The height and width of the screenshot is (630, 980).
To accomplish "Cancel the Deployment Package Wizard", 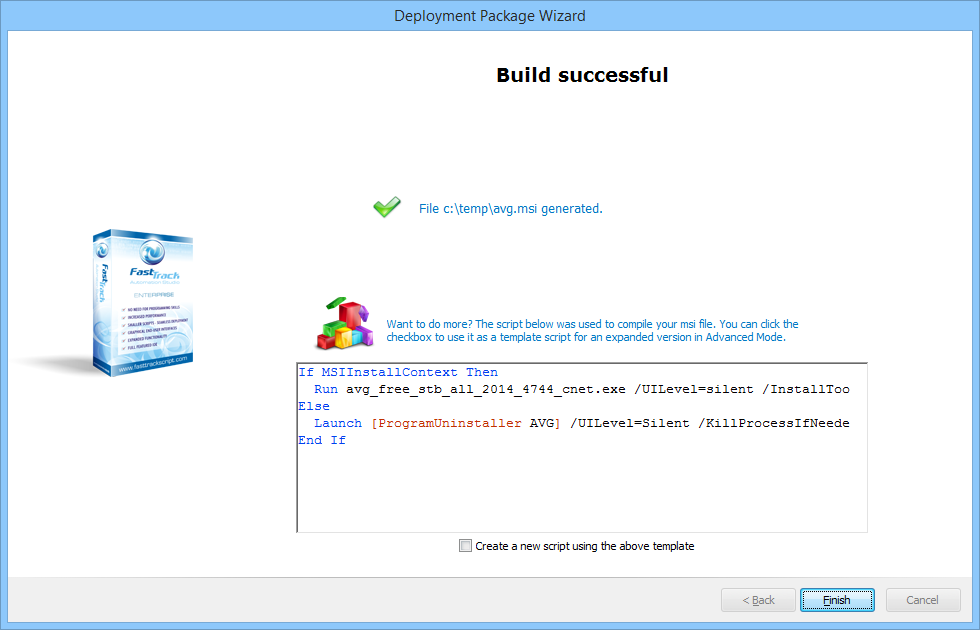I will point(922,600).
